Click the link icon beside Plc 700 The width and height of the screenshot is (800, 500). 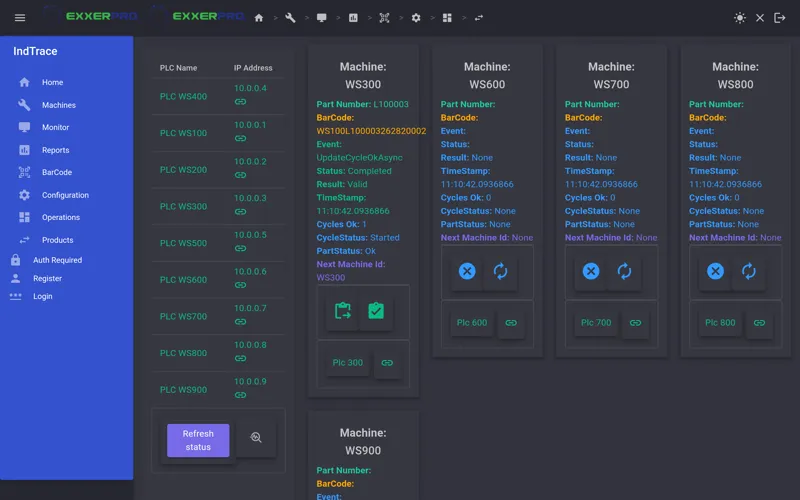[x=635, y=323]
